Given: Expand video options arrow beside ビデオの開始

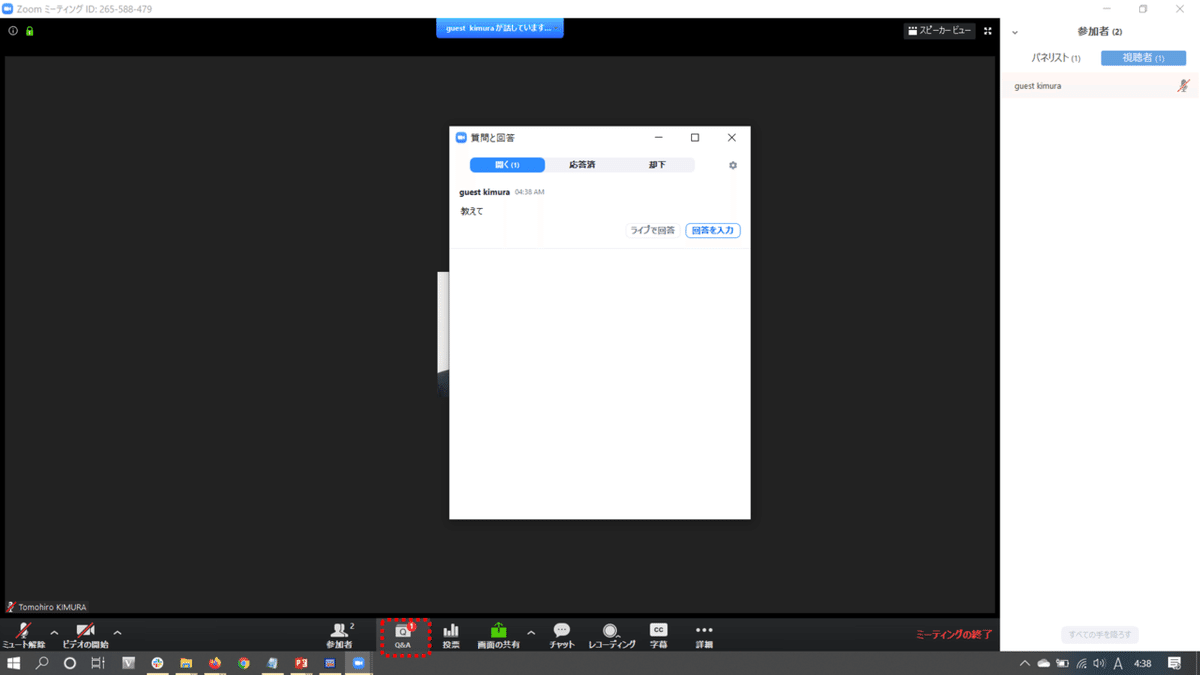Looking at the screenshot, I should point(117,633).
